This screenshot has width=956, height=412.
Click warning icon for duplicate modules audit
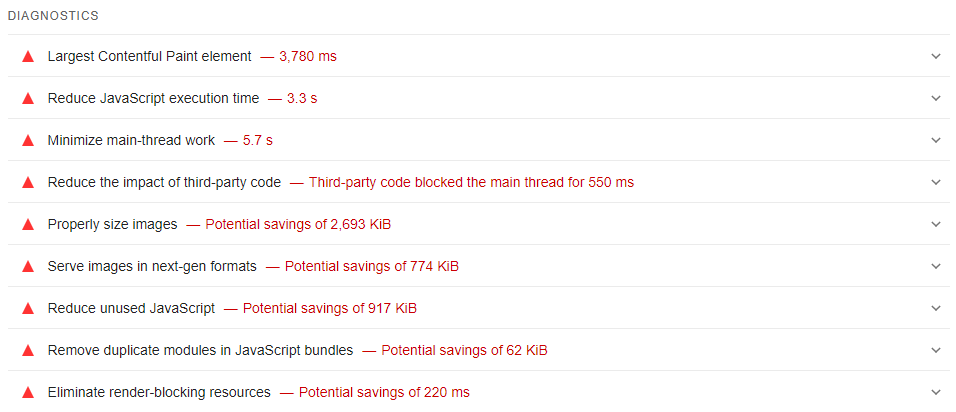pos(28,350)
